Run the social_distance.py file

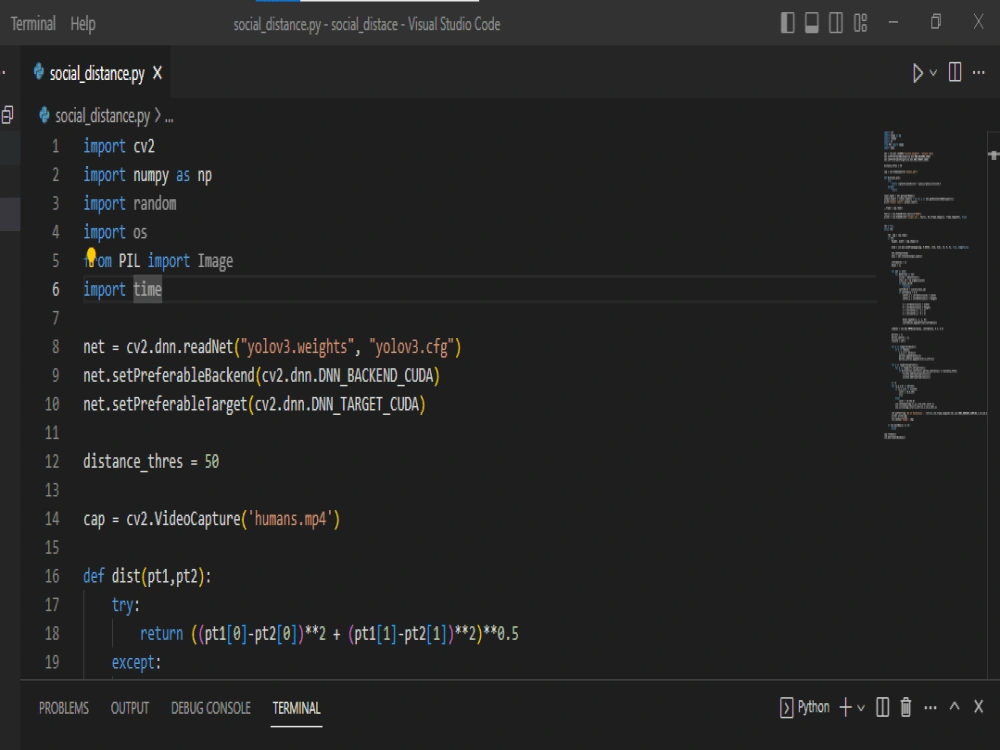point(916,72)
